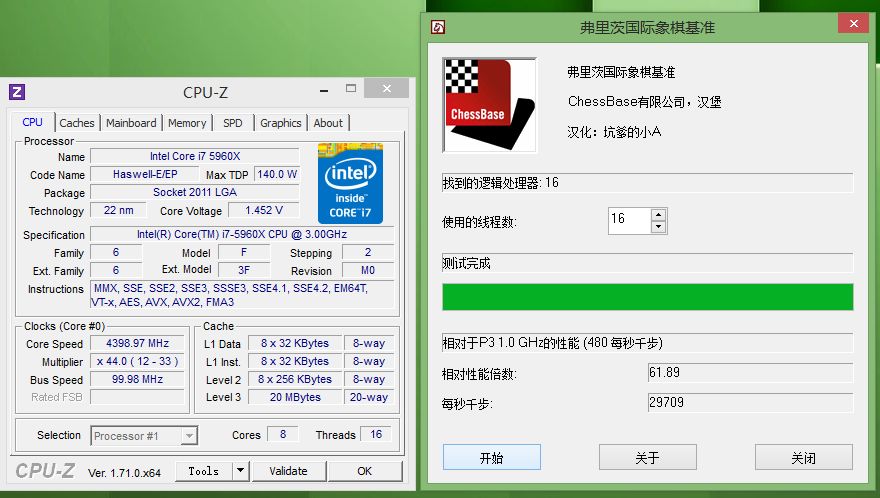Click the Cores value 8

point(283,434)
